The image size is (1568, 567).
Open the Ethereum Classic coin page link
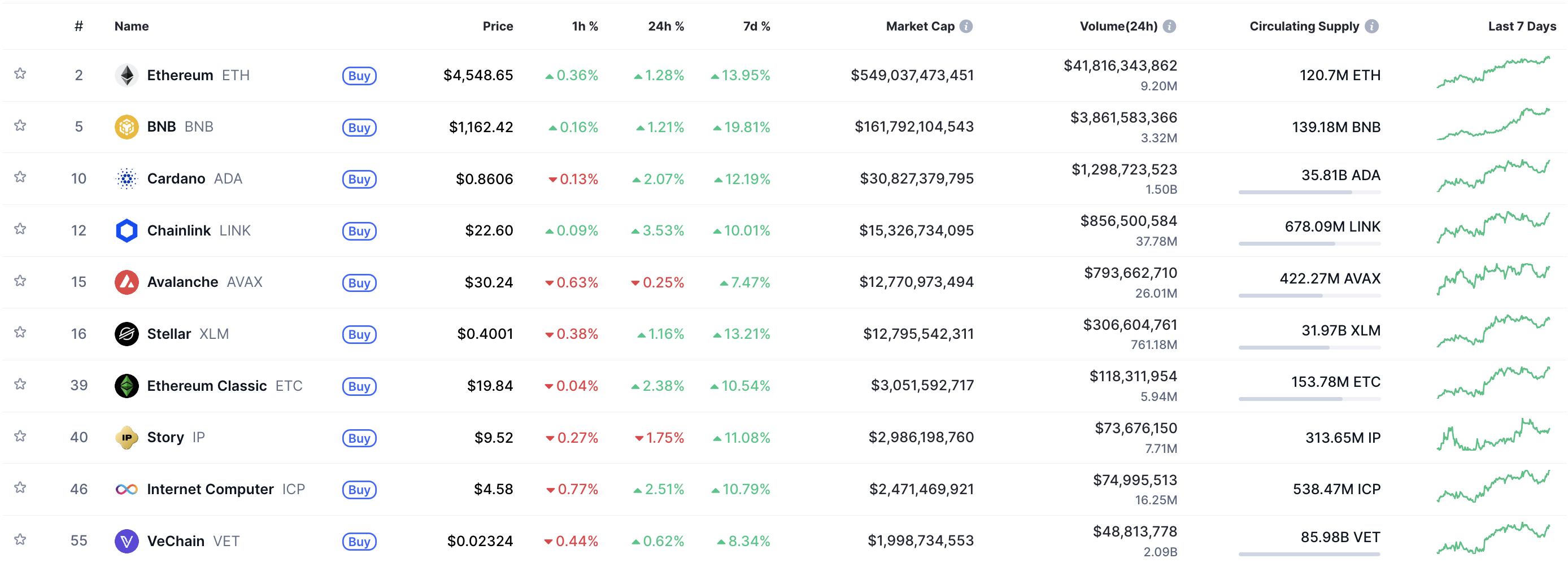coord(206,386)
